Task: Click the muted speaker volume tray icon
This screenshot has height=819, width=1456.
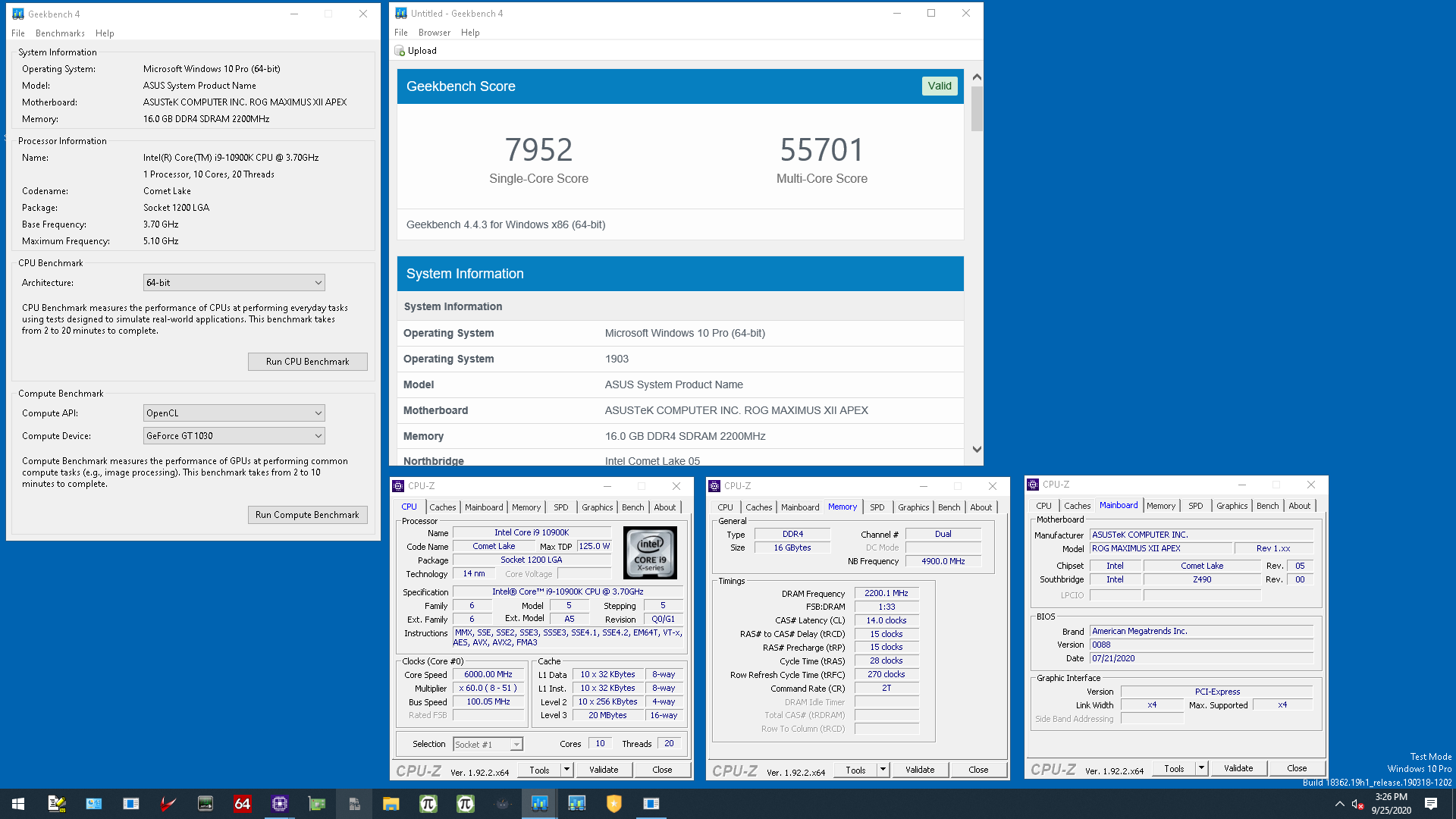Action: [x=1357, y=804]
